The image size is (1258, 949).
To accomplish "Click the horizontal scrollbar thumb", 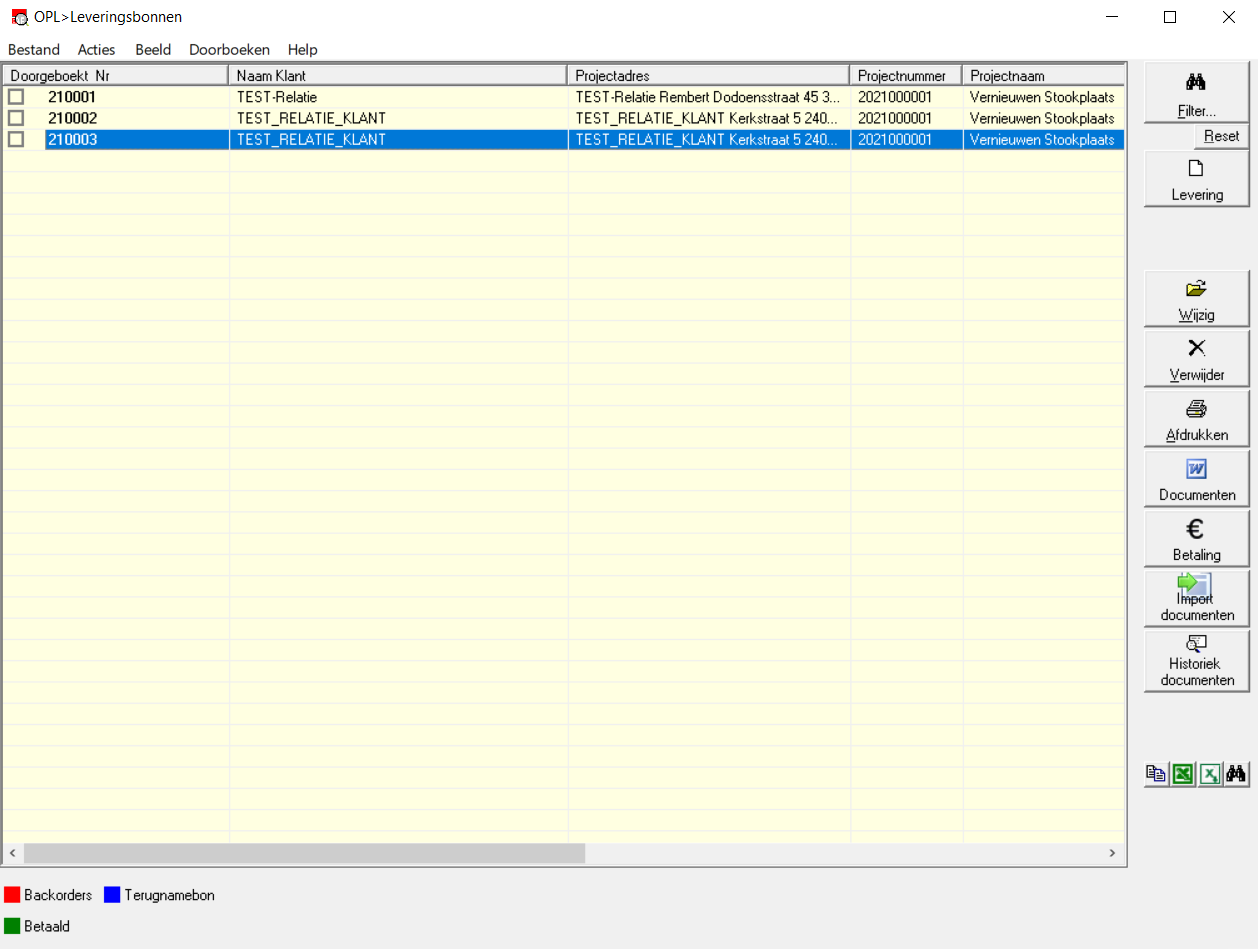I will coord(304,853).
